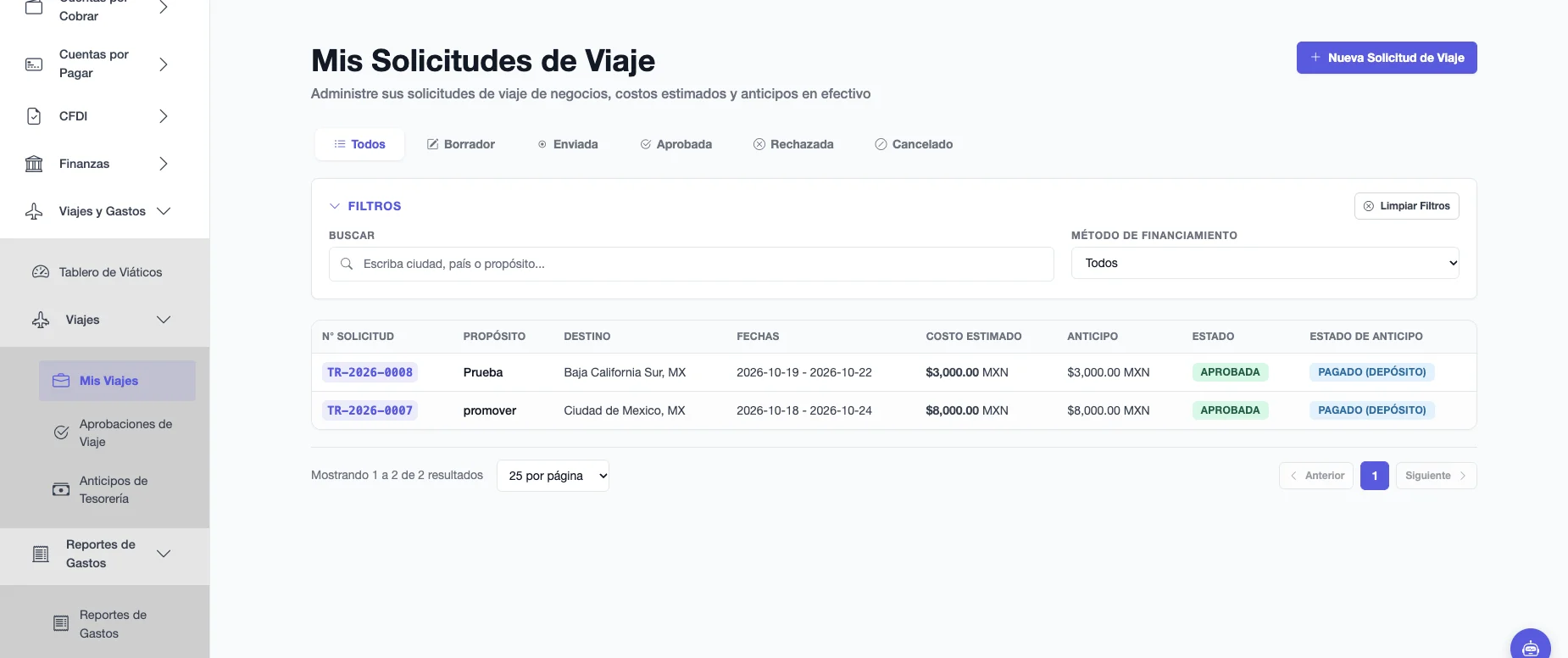The height and width of the screenshot is (658, 1568).
Task: Switch to the Aprobada tab
Action: 676,144
